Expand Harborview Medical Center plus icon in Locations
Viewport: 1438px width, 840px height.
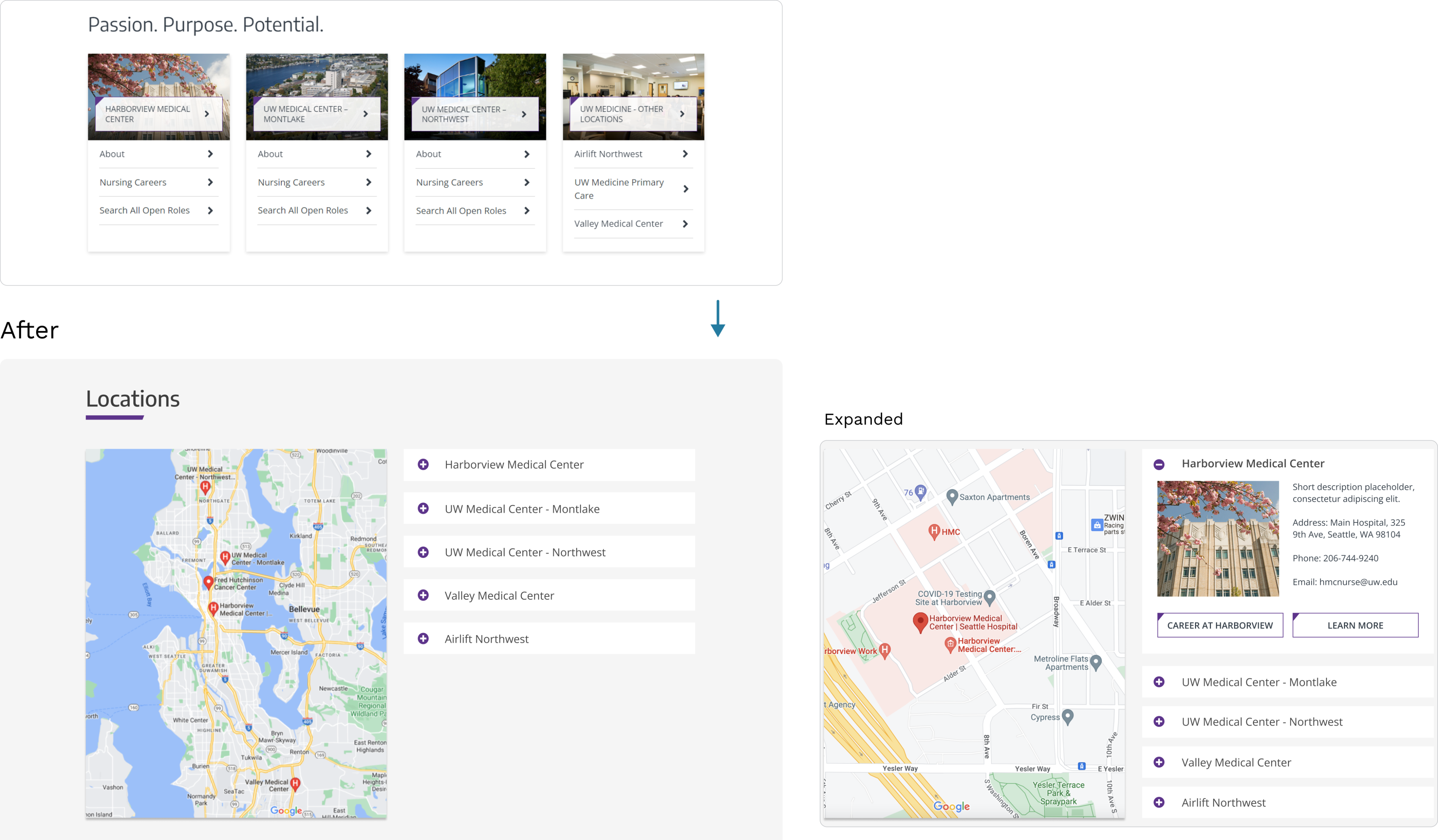(x=423, y=465)
